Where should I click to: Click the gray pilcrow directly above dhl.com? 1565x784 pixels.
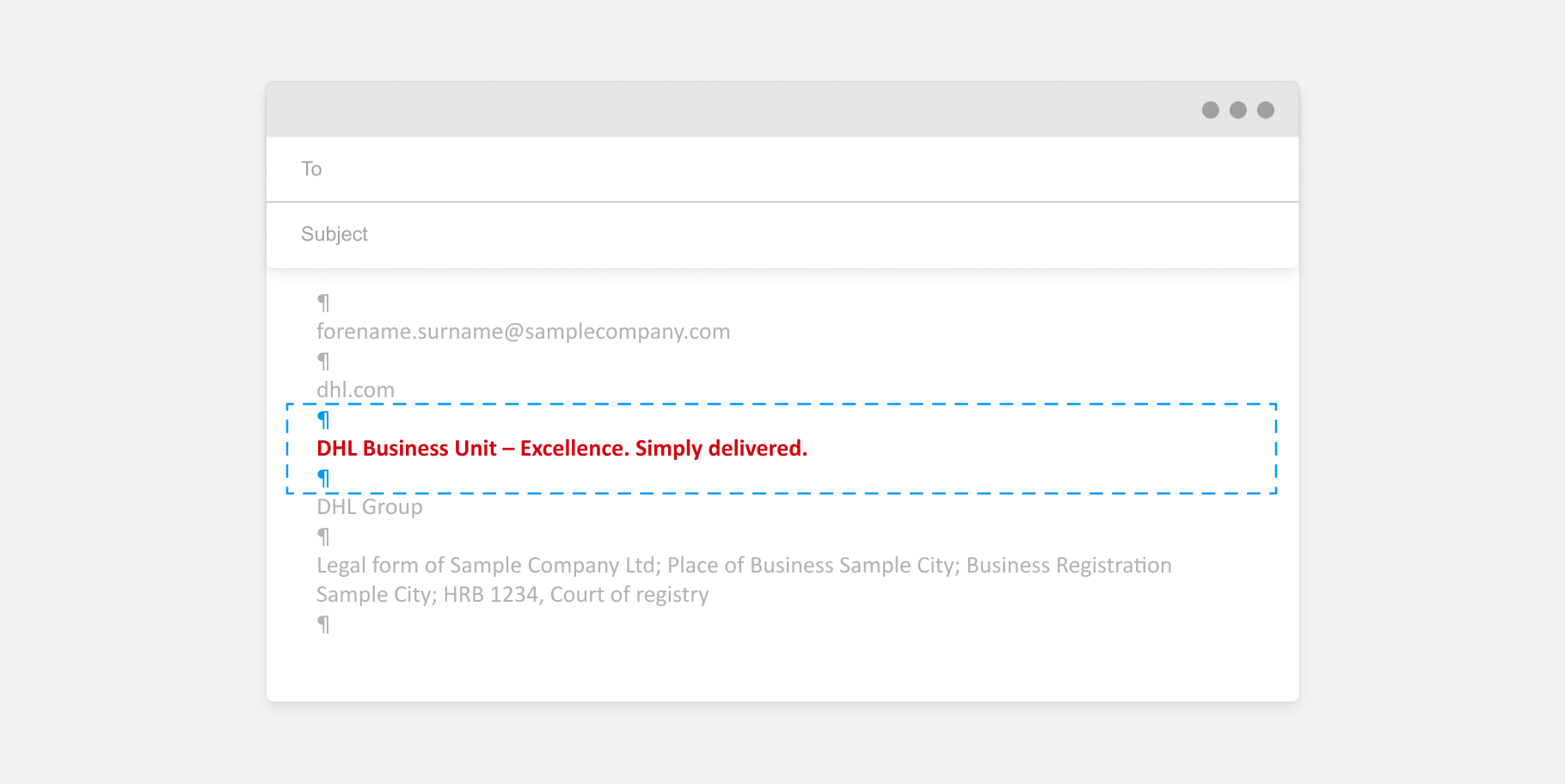[x=323, y=361]
